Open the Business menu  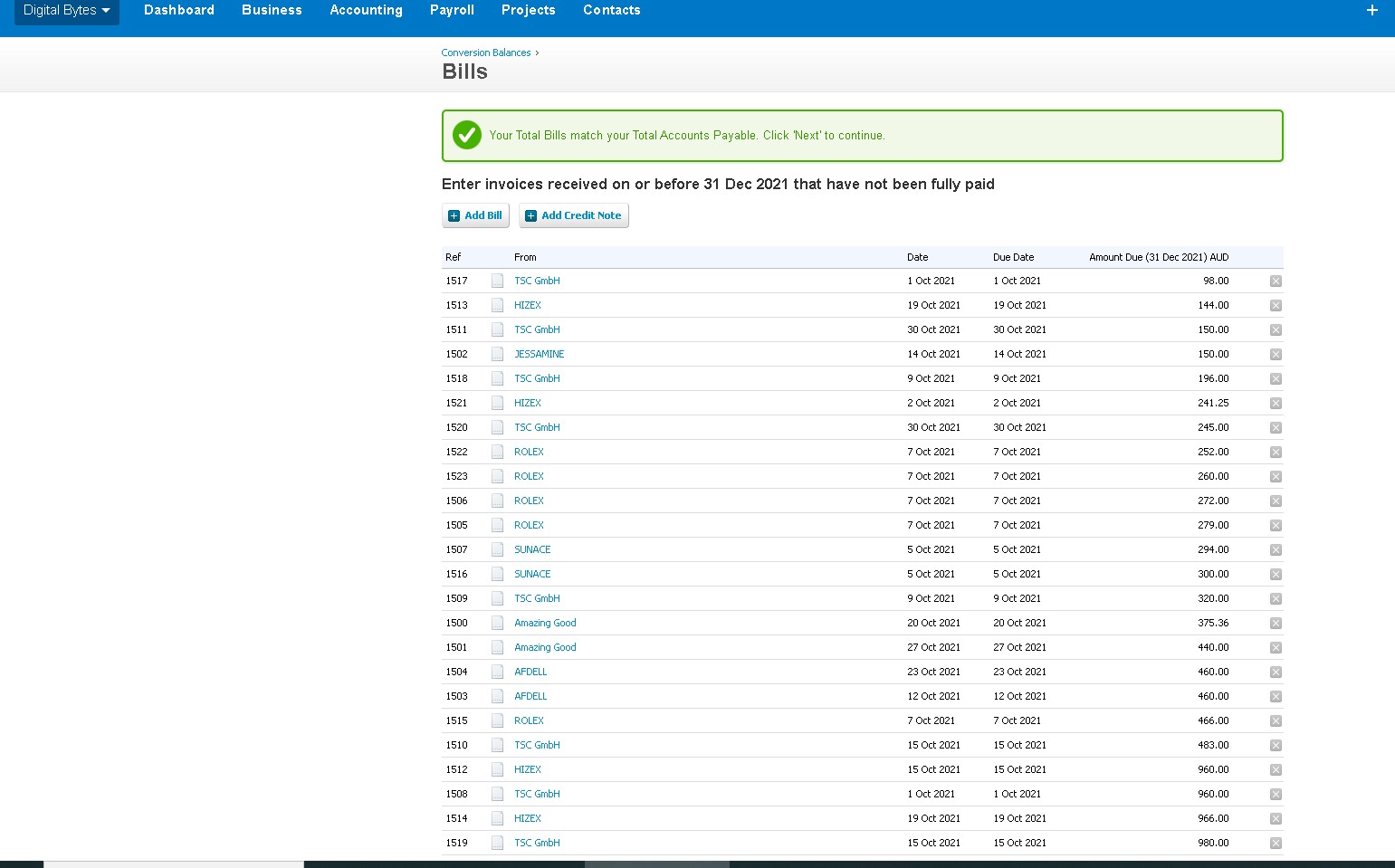(x=272, y=10)
